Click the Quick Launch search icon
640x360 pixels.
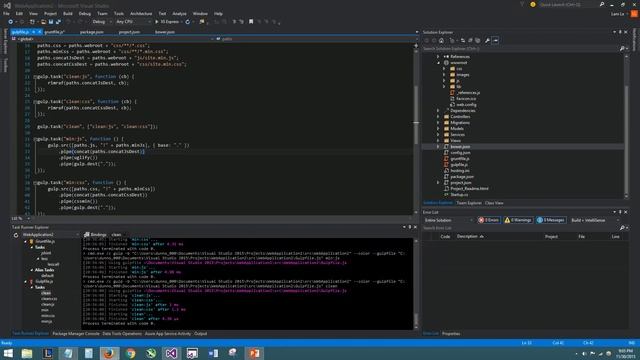[602, 4]
